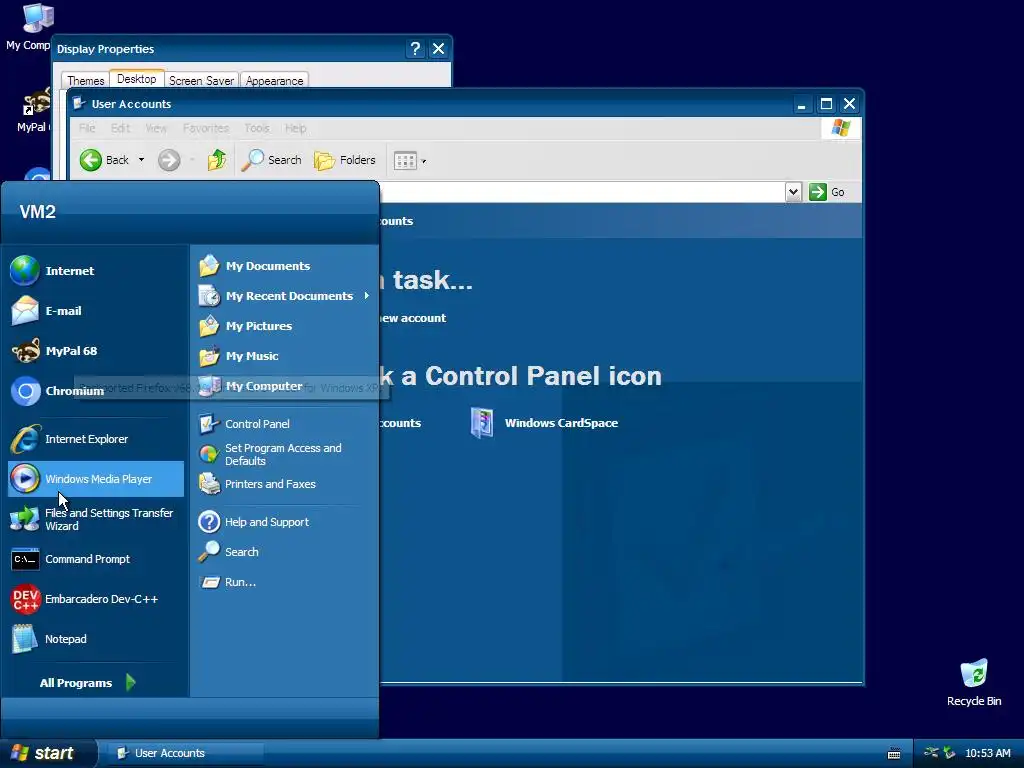Viewport: 1024px width, 768px height.
Task: Expand My Recent Documents submenu
Action: pyautogui.click(x=284, y=296)
